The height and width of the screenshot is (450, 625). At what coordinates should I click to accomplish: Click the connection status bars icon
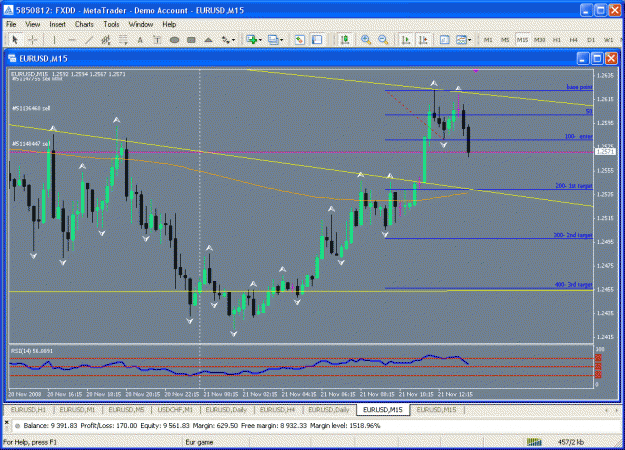(535, 442)
